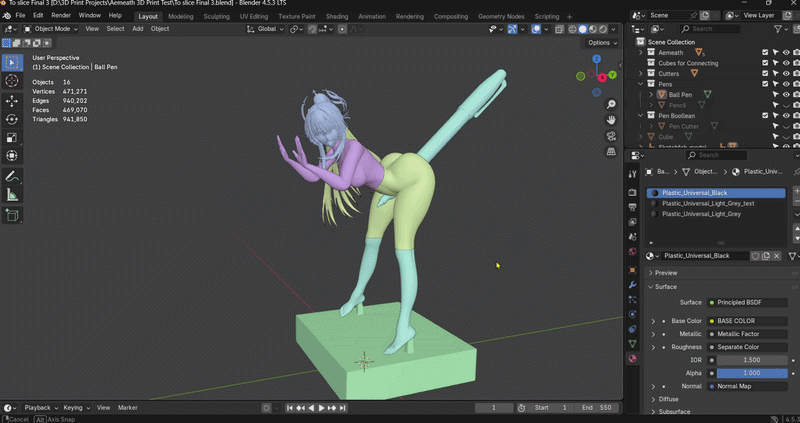The height and width of the screenshot is (423, 800).
Task: Hide the Ball Pen object
Action: (x=786, y=94)
